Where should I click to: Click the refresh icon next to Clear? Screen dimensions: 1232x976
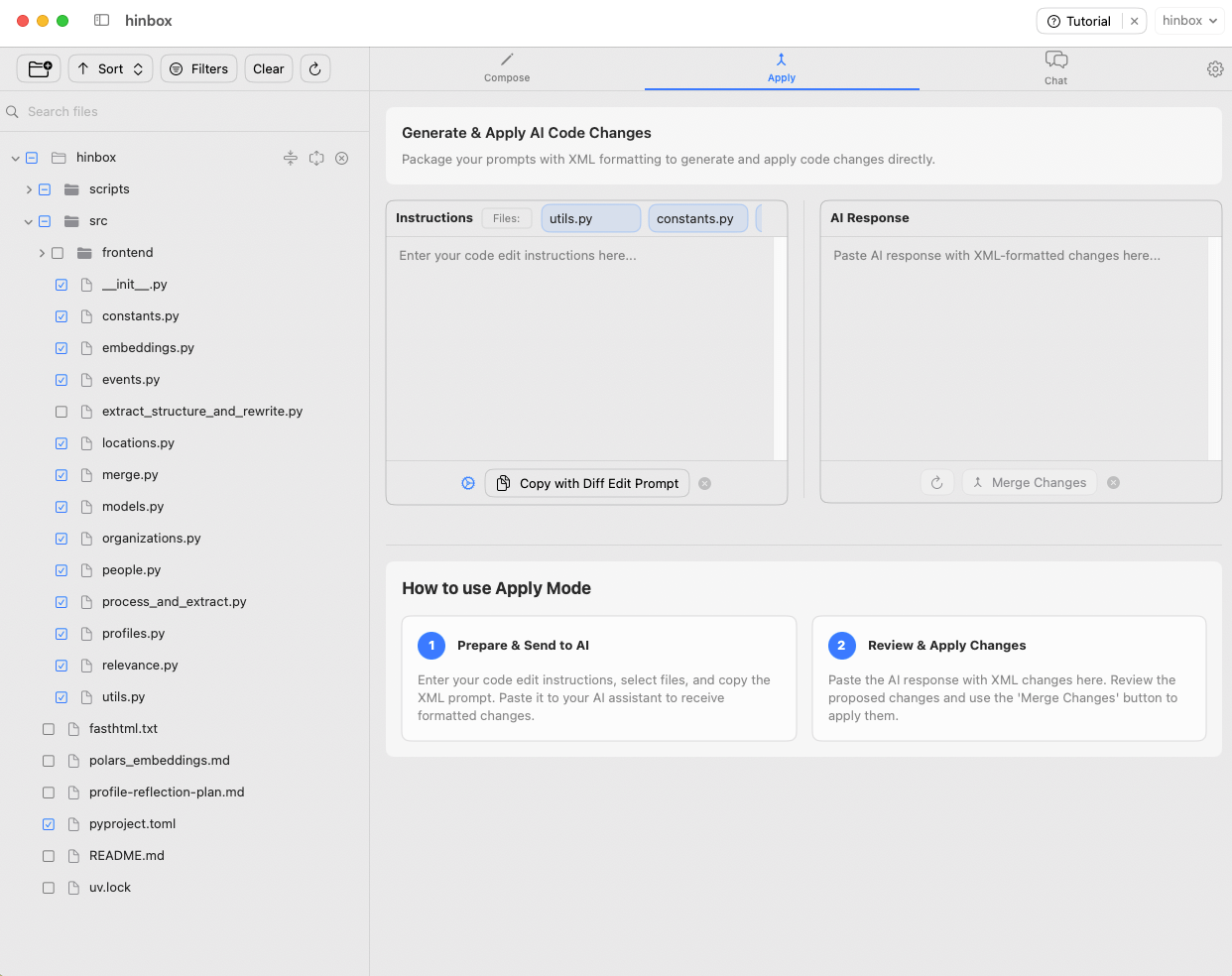pyautogui.click(x=314, y=68)
